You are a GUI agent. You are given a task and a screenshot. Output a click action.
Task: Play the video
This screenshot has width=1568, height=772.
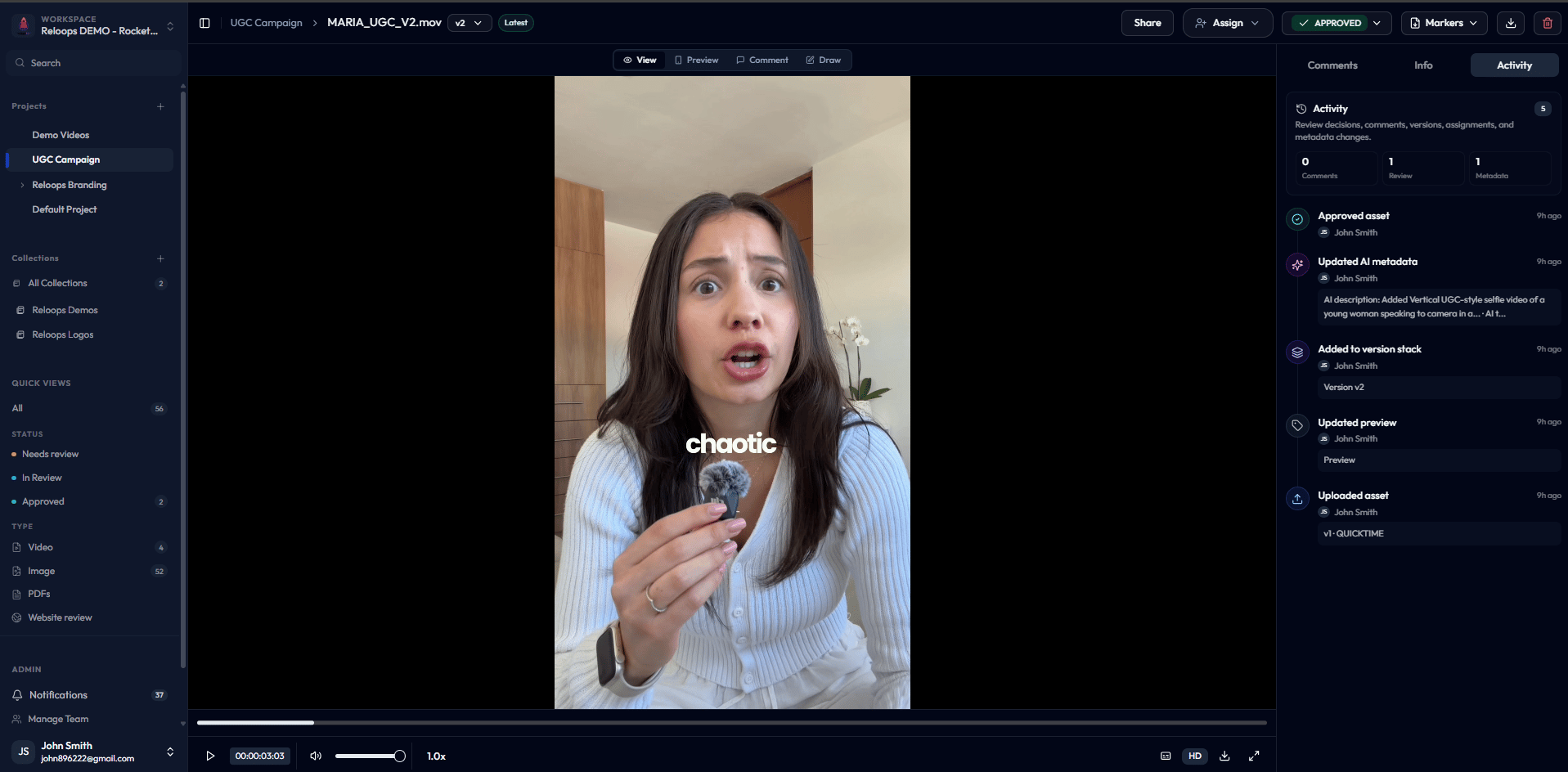pyautogui.click(x=210, y=756)
